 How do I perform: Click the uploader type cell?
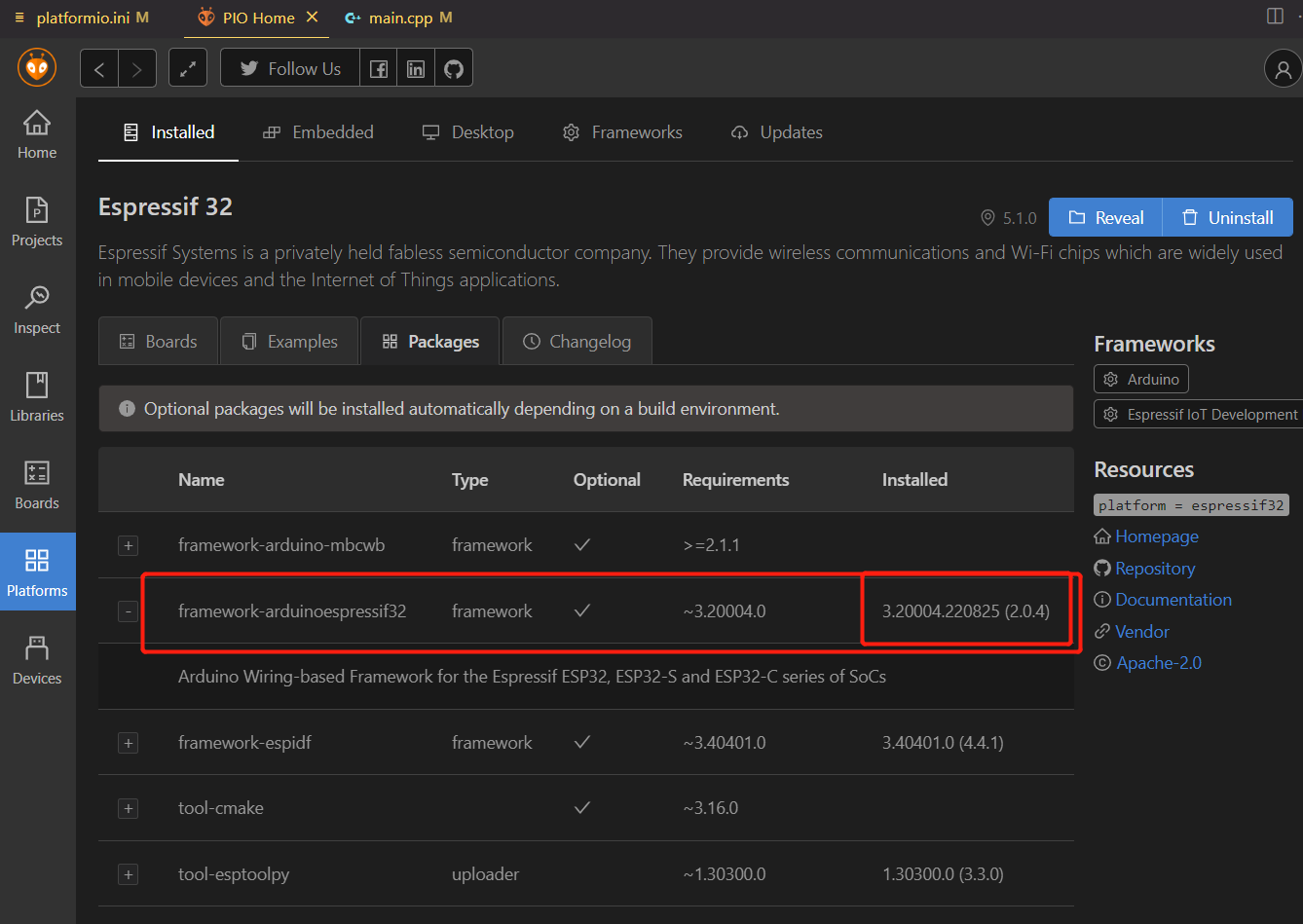coord(485,874)
